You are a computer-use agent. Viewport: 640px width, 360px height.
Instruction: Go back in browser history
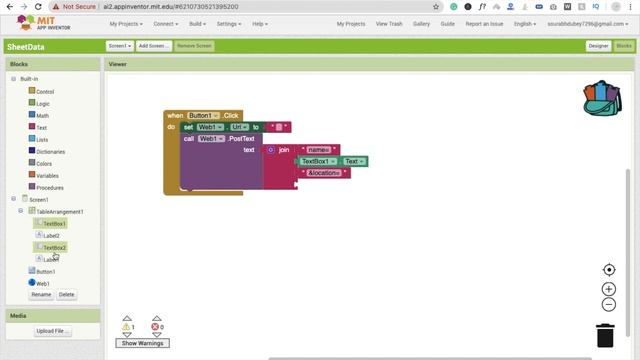(10, 7)
